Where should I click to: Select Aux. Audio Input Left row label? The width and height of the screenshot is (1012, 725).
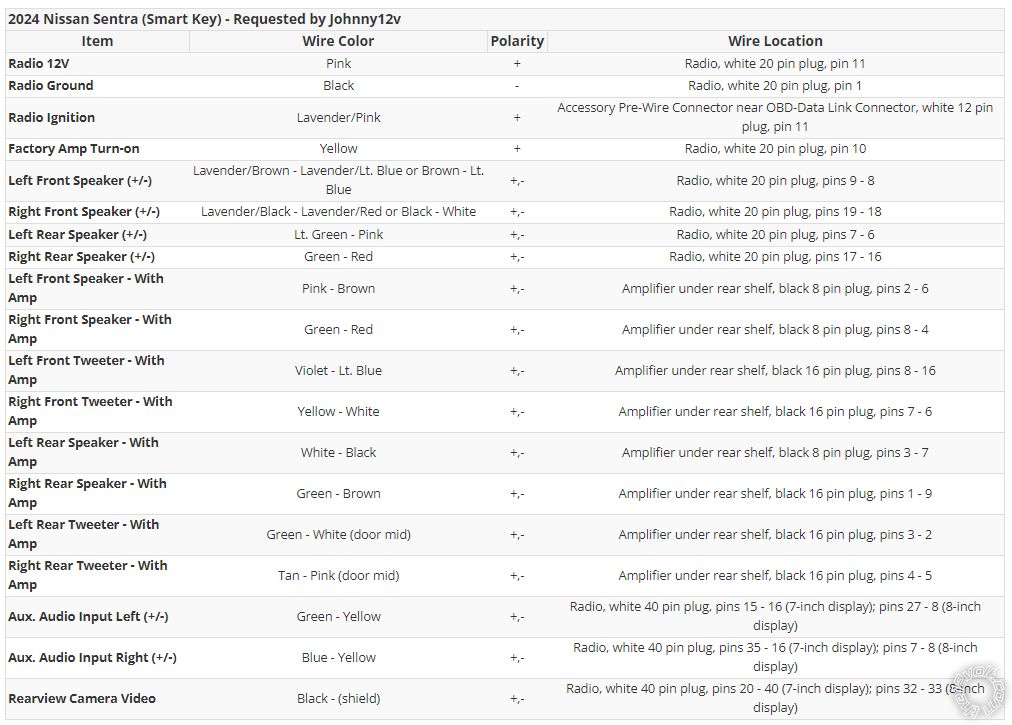pos(88,617)
